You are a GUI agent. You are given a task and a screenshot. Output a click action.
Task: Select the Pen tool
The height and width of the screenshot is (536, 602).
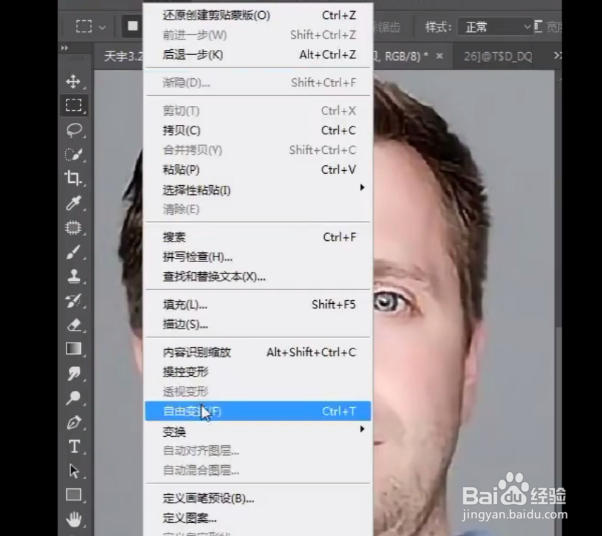73,422
